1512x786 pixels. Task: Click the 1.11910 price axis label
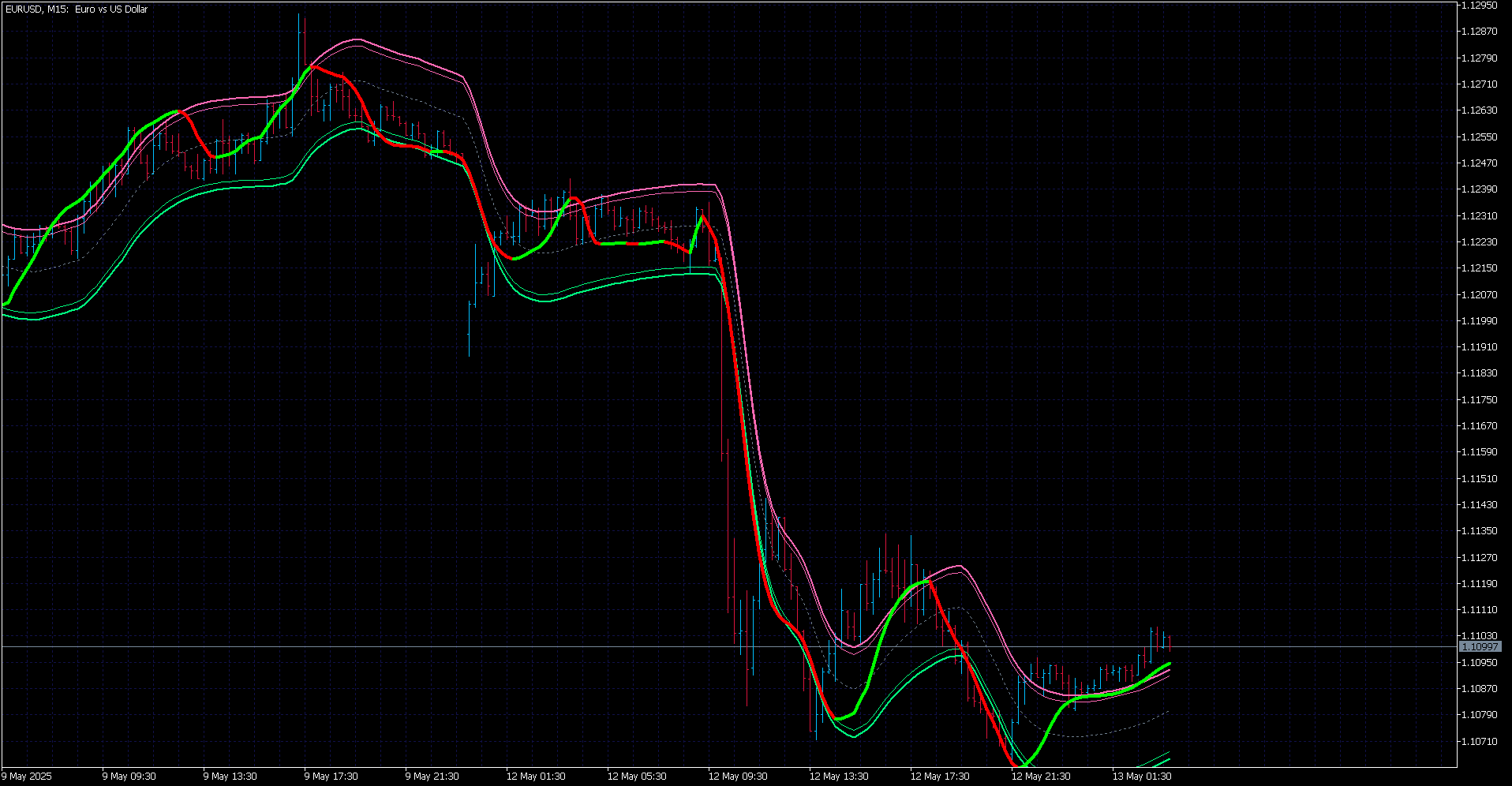point(1480,347)
